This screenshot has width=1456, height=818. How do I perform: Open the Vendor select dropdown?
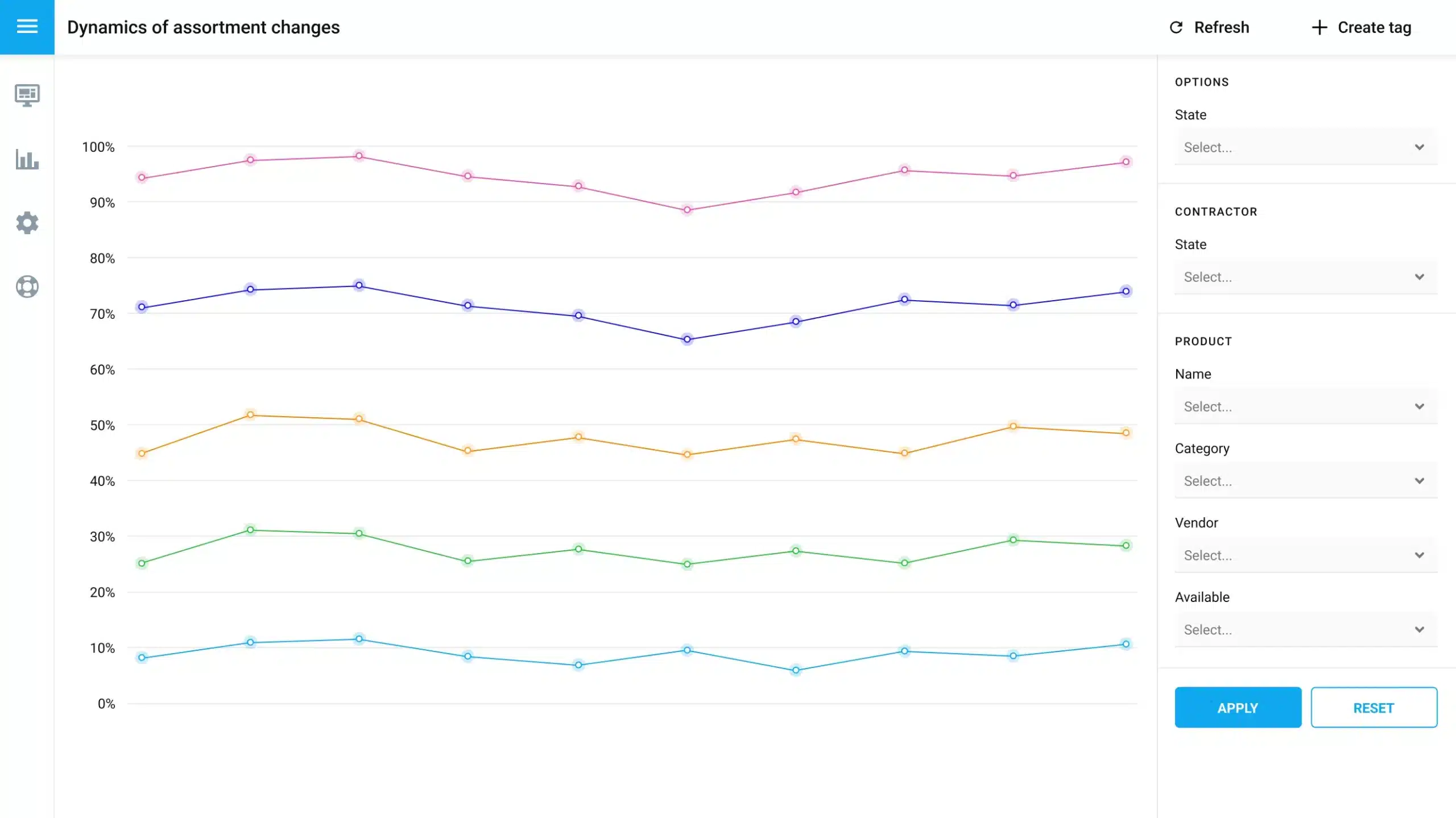[1305, 555]
